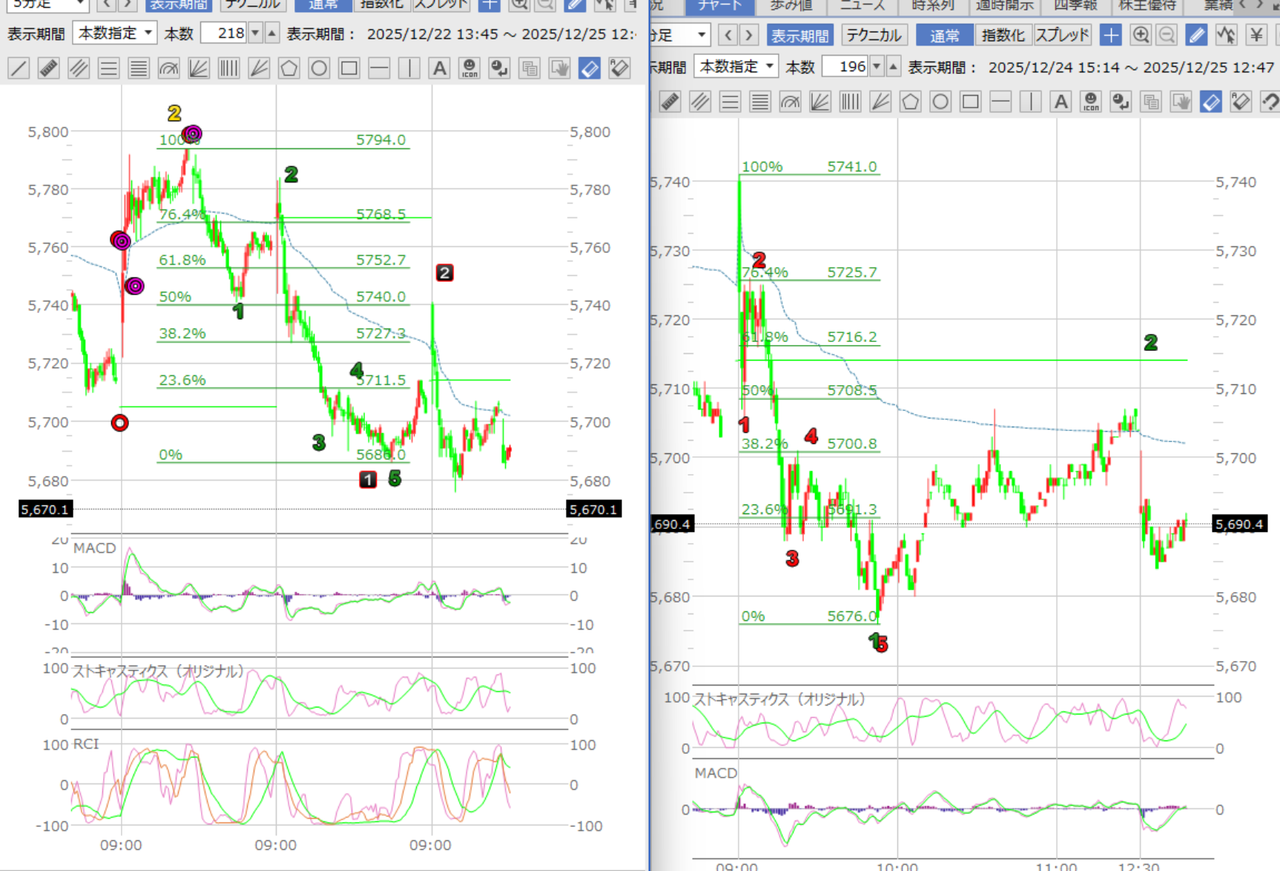Pick the pentagon shape tool in left chart
This screenshot has height=871, width=1280.
[289, 69]
